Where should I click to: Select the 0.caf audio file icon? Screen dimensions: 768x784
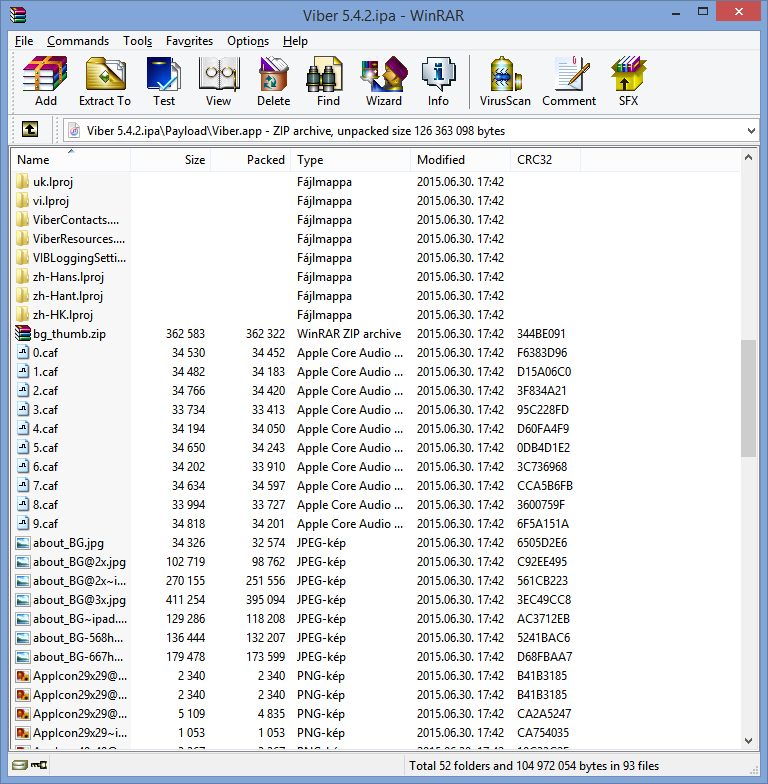pos(23,352)
